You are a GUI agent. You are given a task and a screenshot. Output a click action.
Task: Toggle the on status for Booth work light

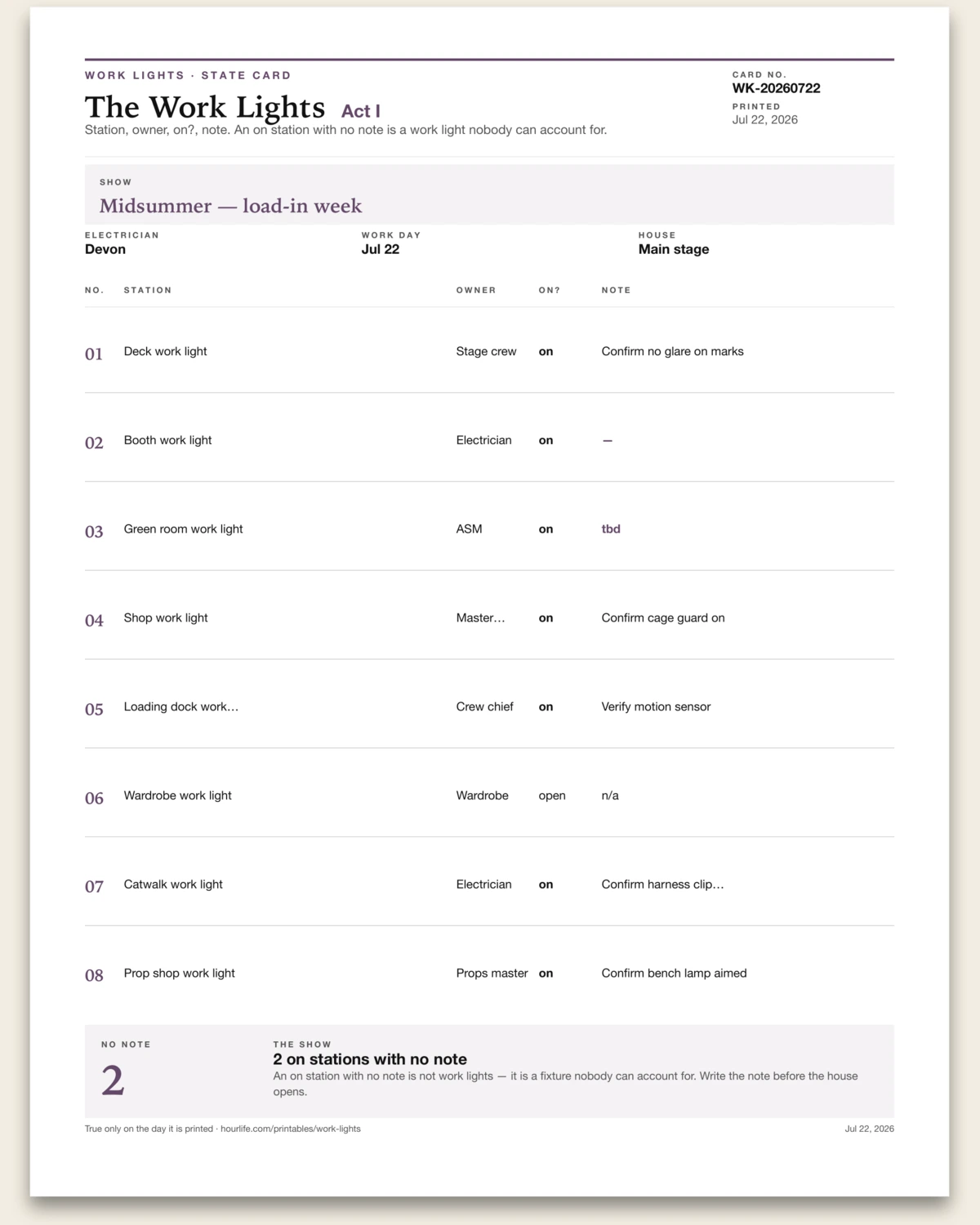tap(546, 440)
